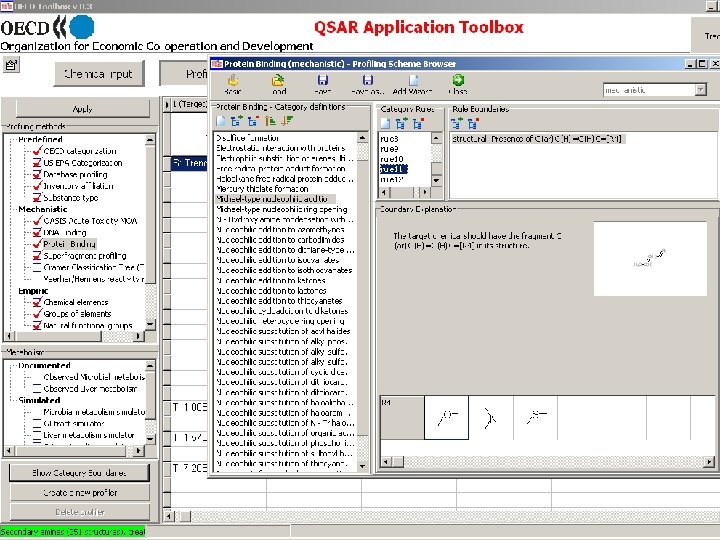The width and height of the screenshot is (720, 540).
Task: Select Disulfide formation category
Action: pos(248,138)
